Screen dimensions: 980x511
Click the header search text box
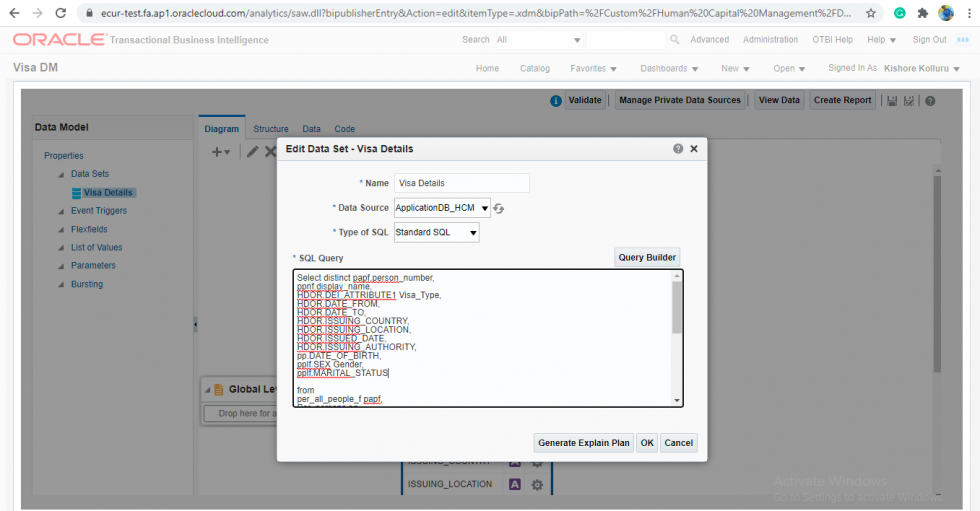(x=626, y=39)
